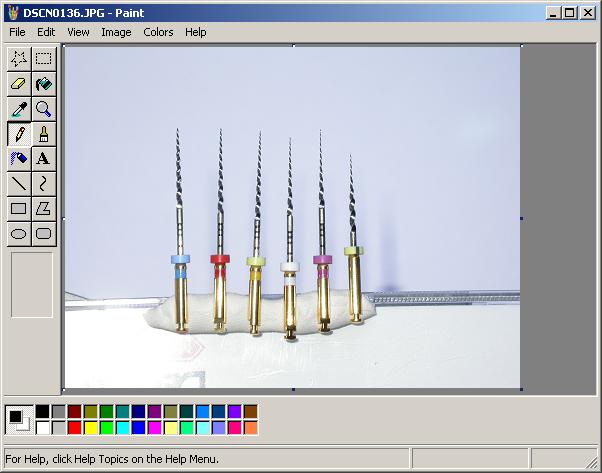Pick the lime green swatch
The height and width of the screenshot is (473, 602).
[107, 428]
